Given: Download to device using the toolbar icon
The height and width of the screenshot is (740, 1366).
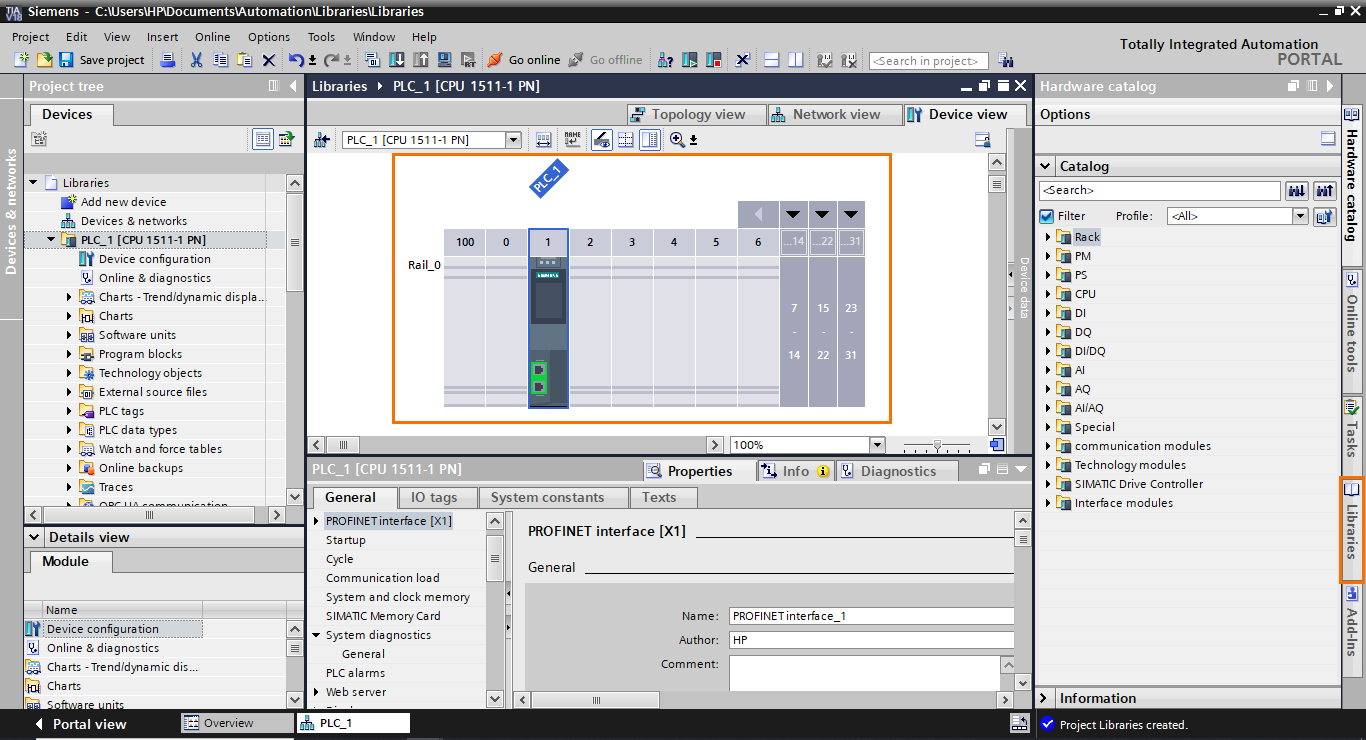Looking at the screenshot, I should (x=397, y=60).
